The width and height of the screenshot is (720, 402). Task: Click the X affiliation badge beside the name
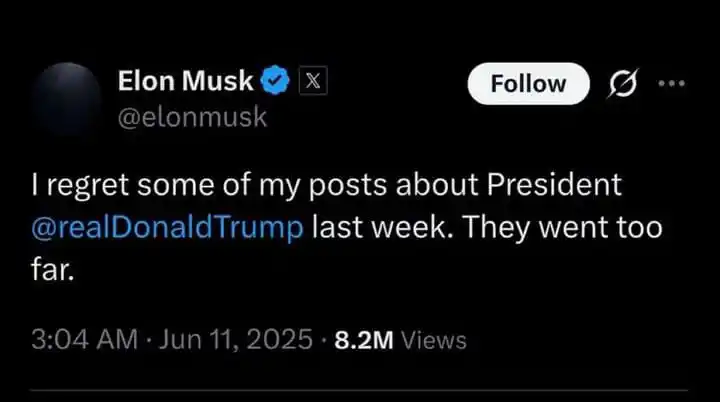pyautogui.click(x=311, y=81)
